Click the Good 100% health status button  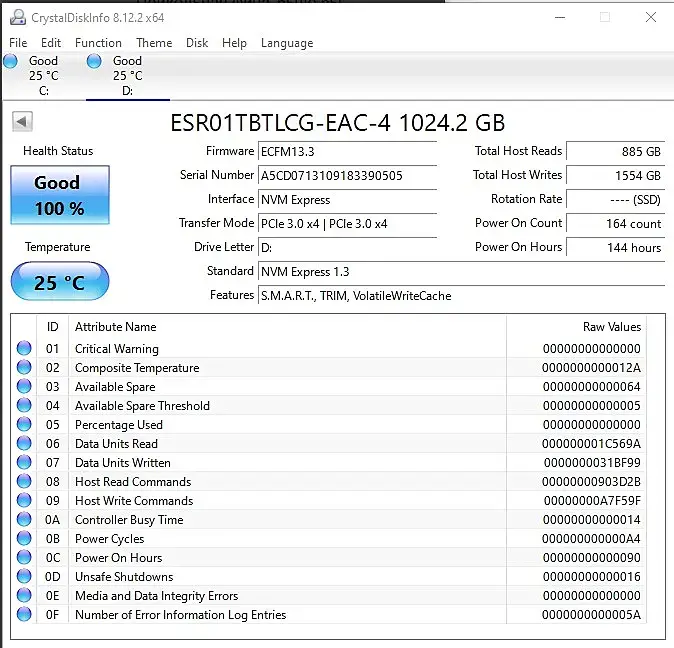coord(59,195)
